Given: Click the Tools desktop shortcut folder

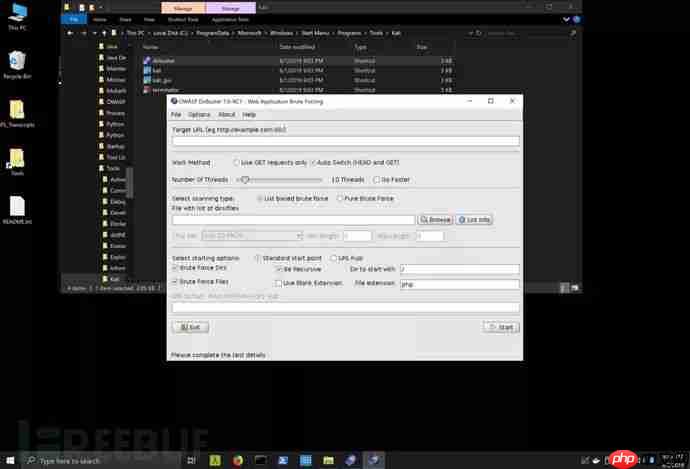Looking at the screenshot, I should (17, 161).
